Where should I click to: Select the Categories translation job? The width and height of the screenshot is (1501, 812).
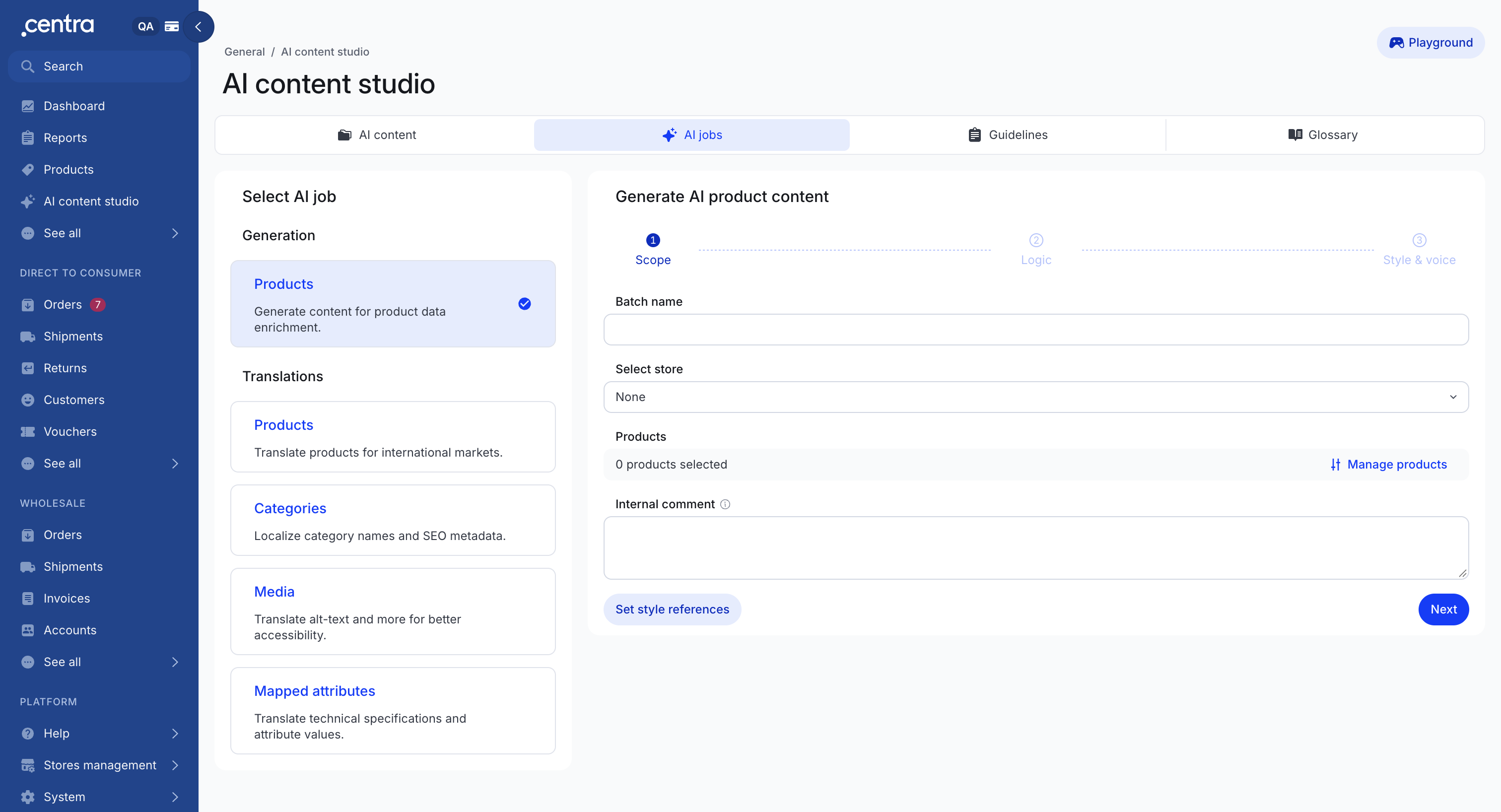(x=393, y=520)
